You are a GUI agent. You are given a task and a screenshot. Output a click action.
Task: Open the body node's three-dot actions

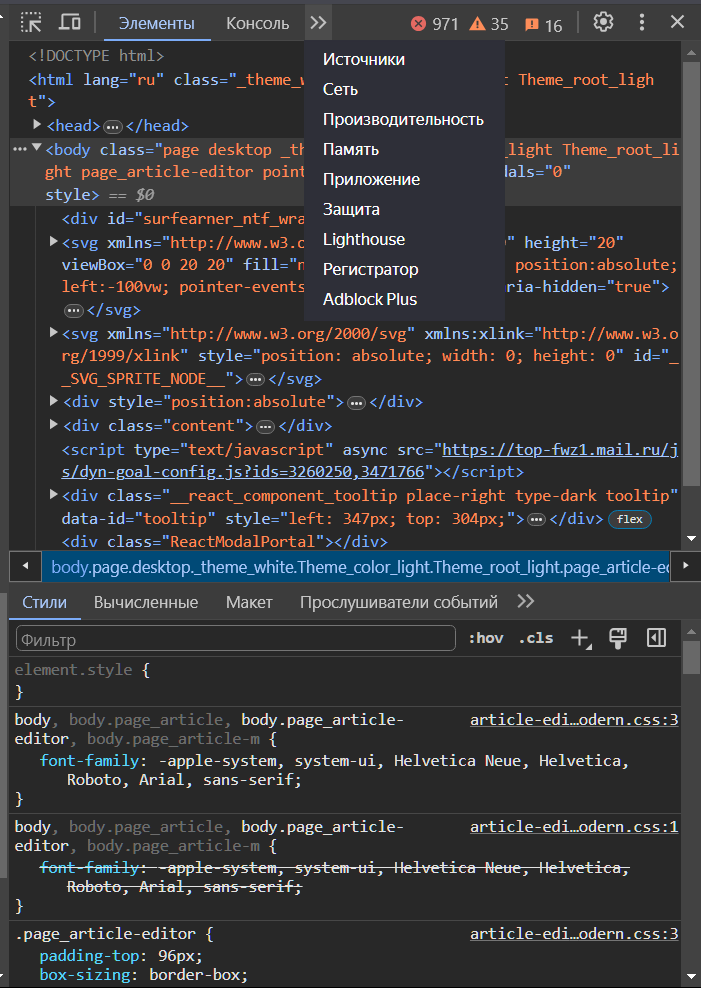coord(20,149)
